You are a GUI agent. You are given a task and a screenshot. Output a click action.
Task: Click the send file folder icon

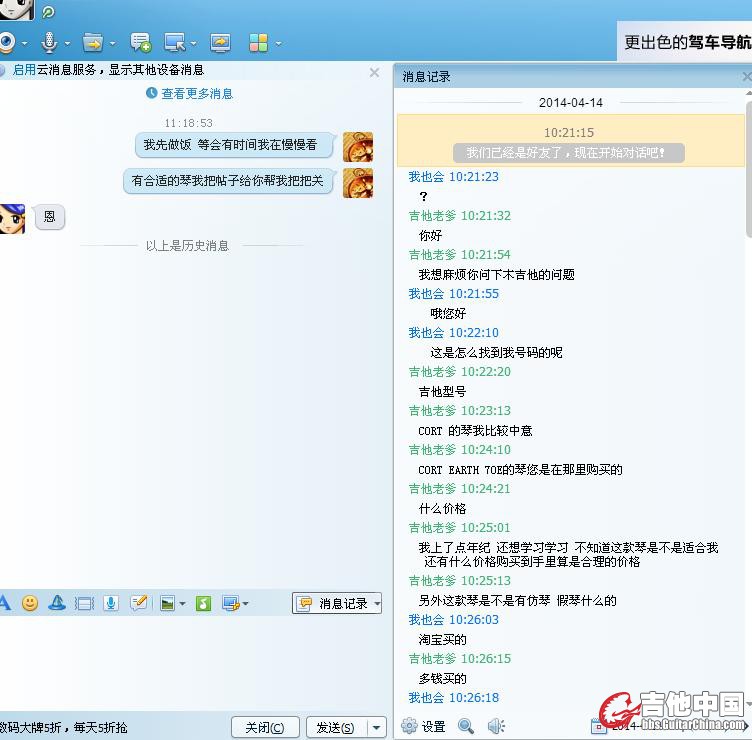click(93, 42)
